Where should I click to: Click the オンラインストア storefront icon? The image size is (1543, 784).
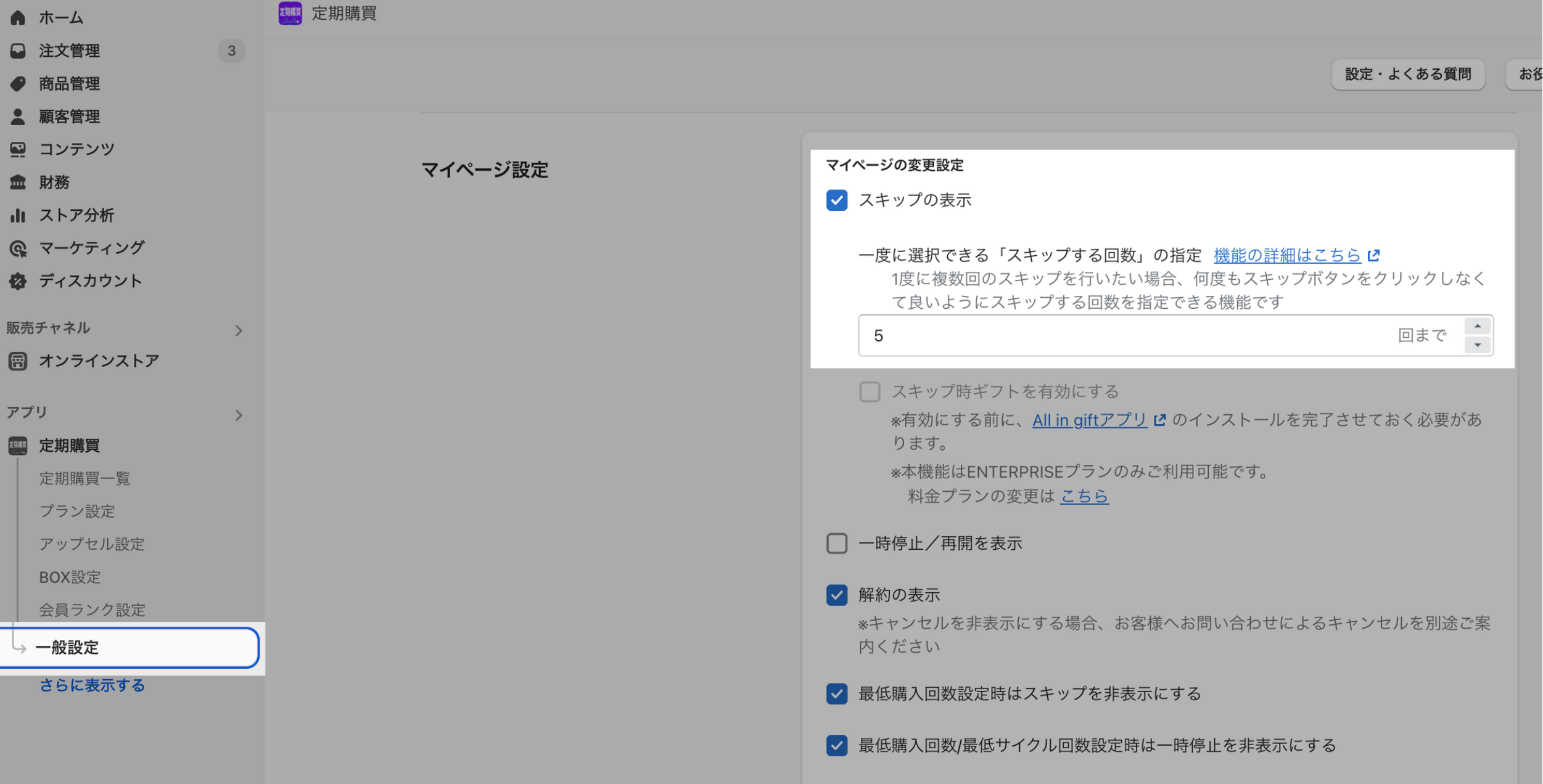coord(18,361)
